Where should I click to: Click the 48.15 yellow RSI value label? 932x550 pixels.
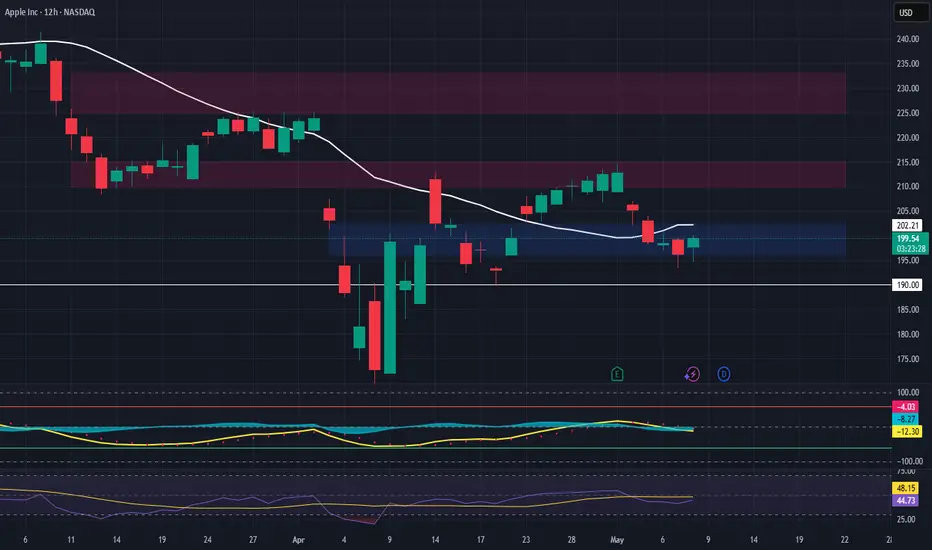[906, 488]
